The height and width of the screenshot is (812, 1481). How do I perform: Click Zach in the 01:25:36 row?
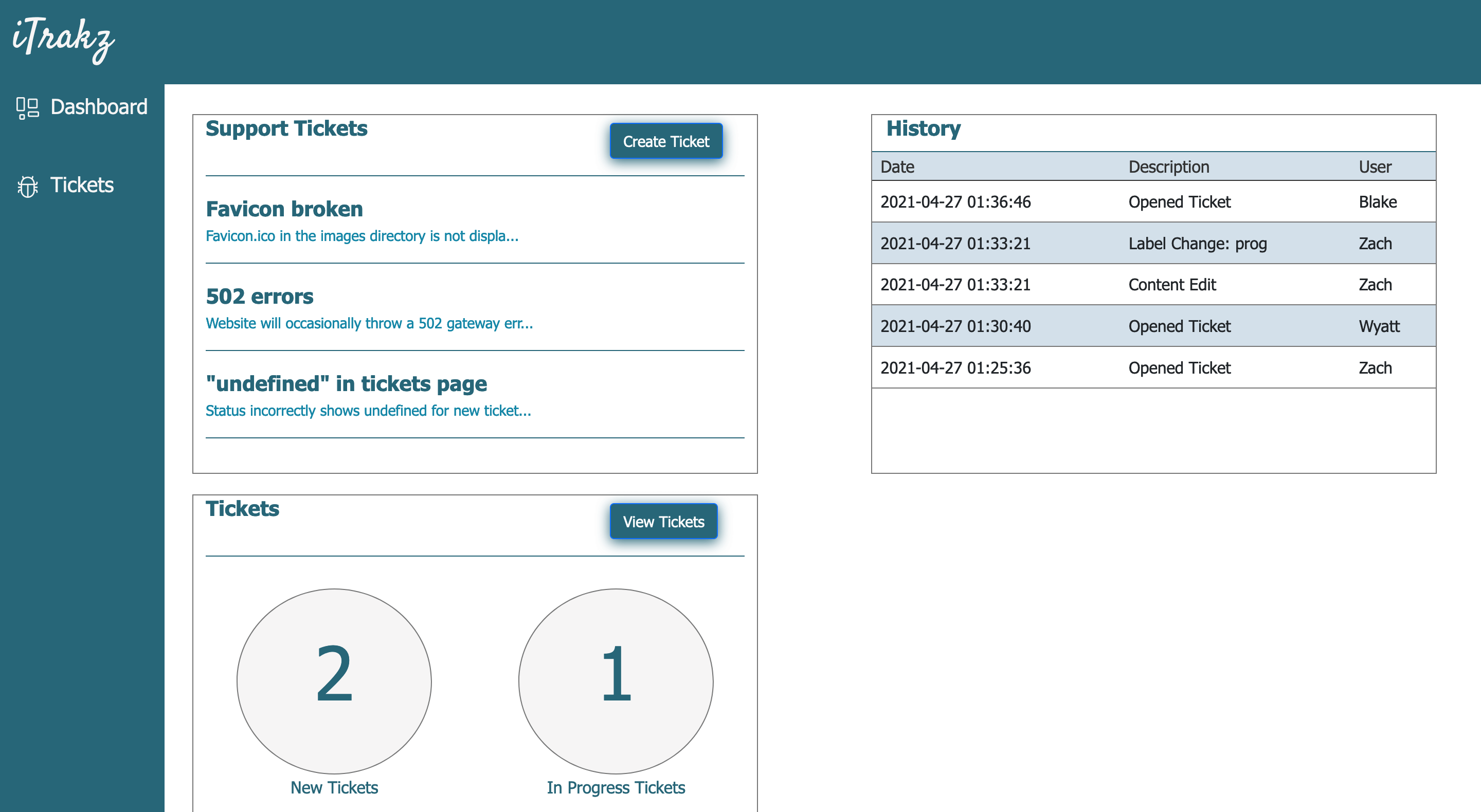coord(1375,368)
